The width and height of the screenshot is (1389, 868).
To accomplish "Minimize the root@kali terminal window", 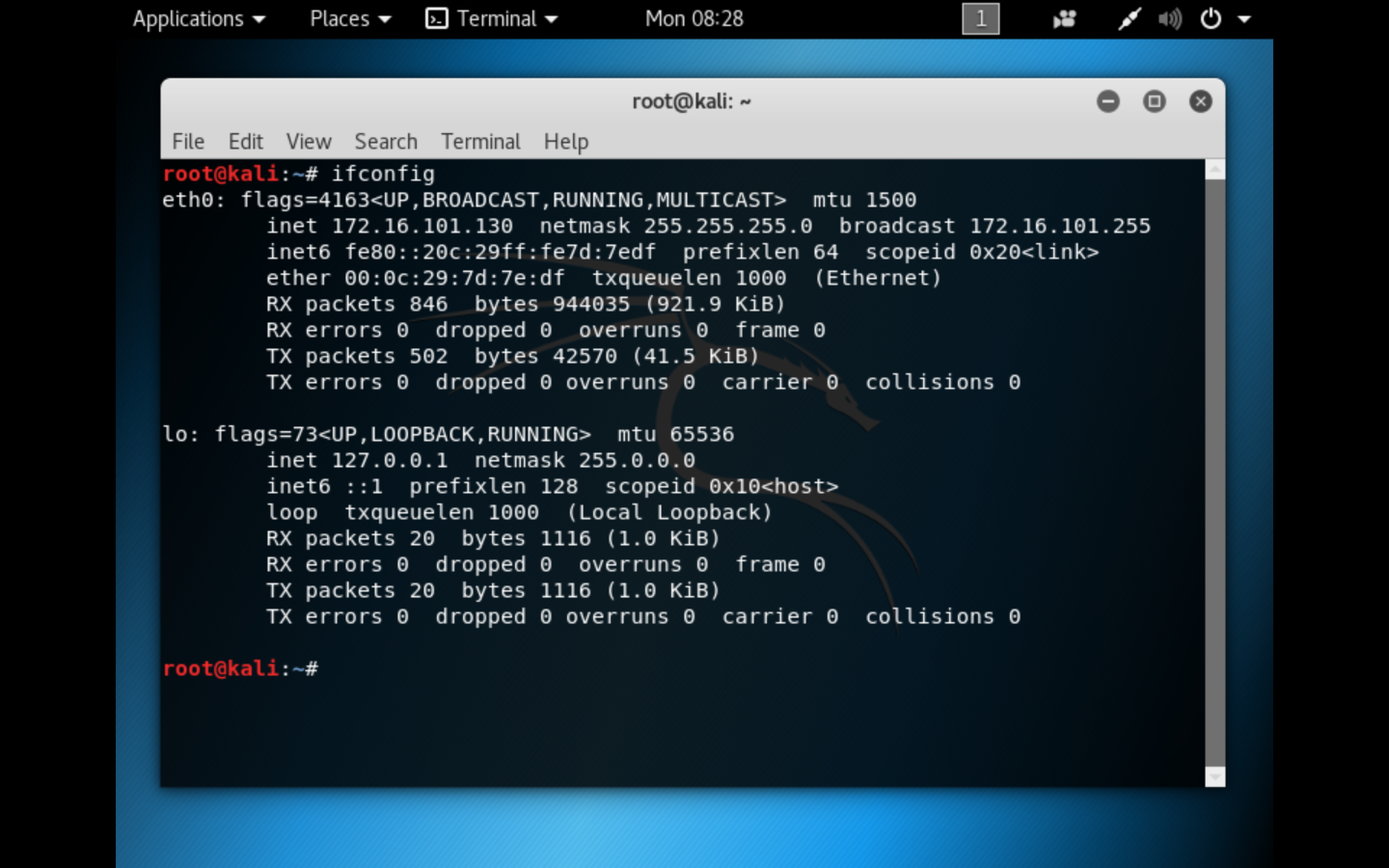I will coord(1108,102).
